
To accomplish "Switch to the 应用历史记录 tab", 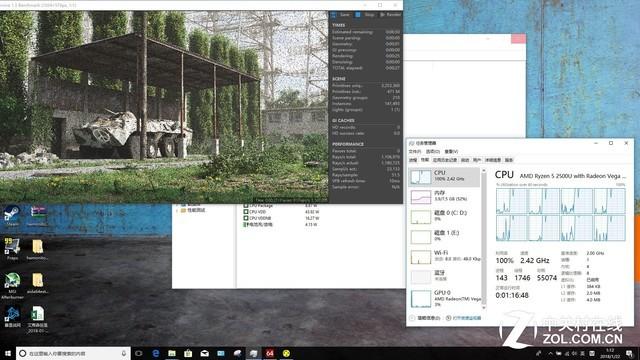I will (x=444, y=160).
